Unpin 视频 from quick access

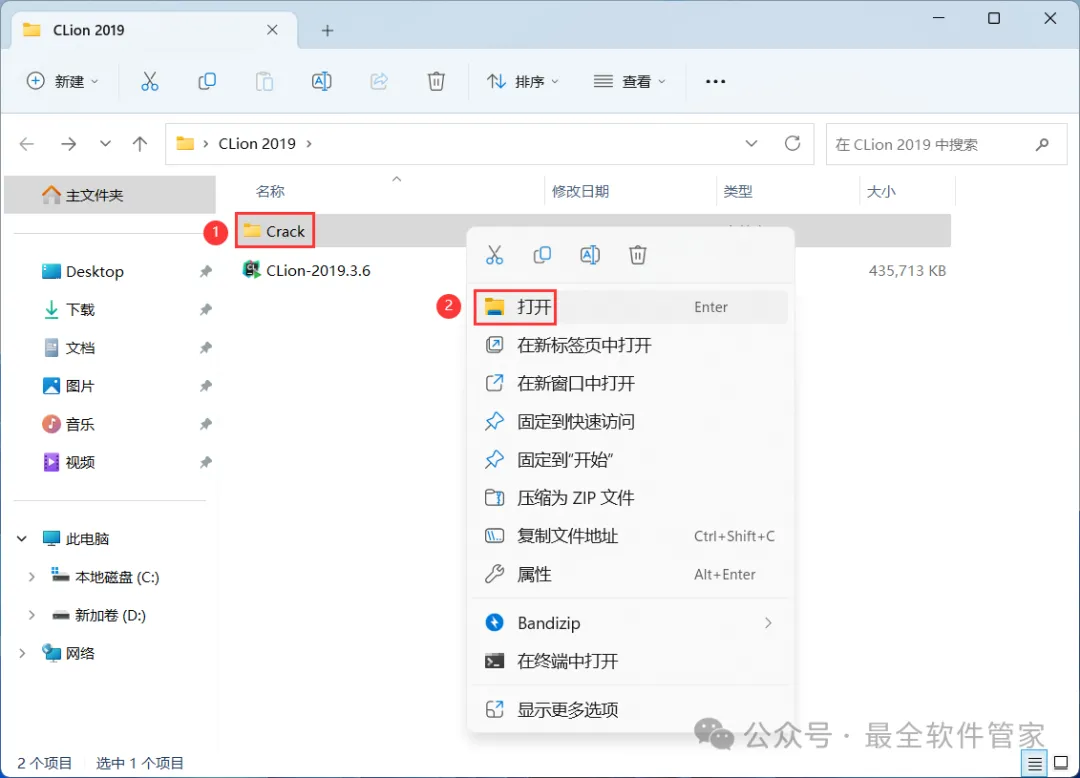(x=205, y=463)
